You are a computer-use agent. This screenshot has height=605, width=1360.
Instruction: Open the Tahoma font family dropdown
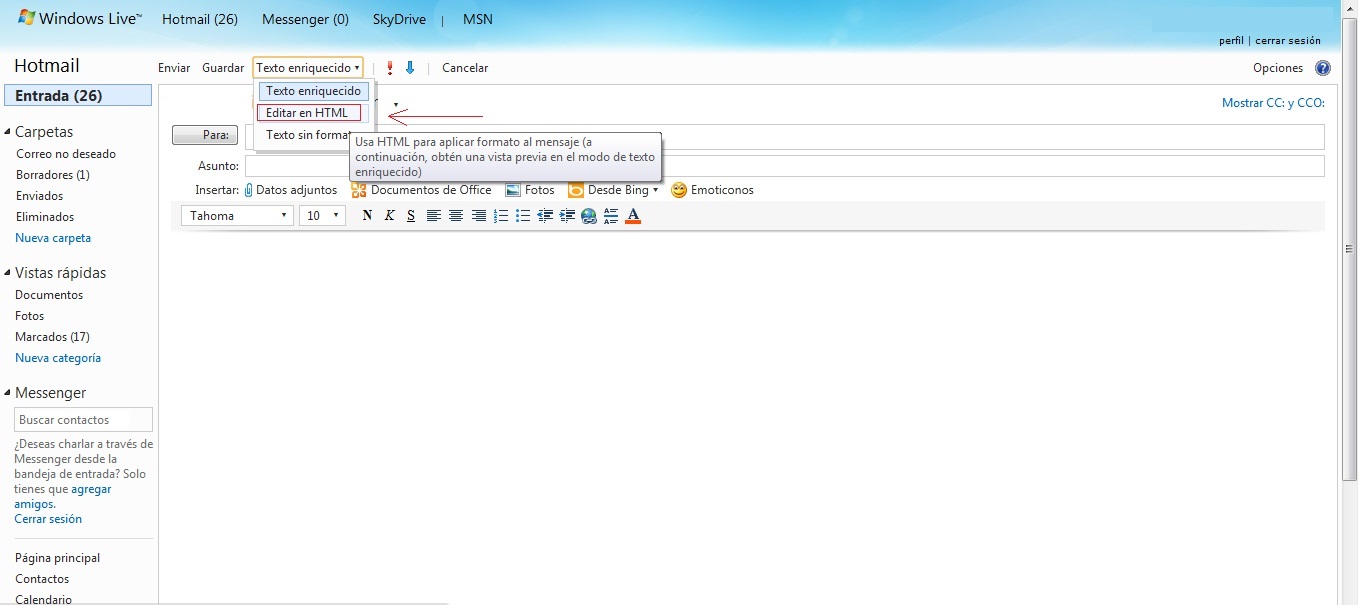238,216
